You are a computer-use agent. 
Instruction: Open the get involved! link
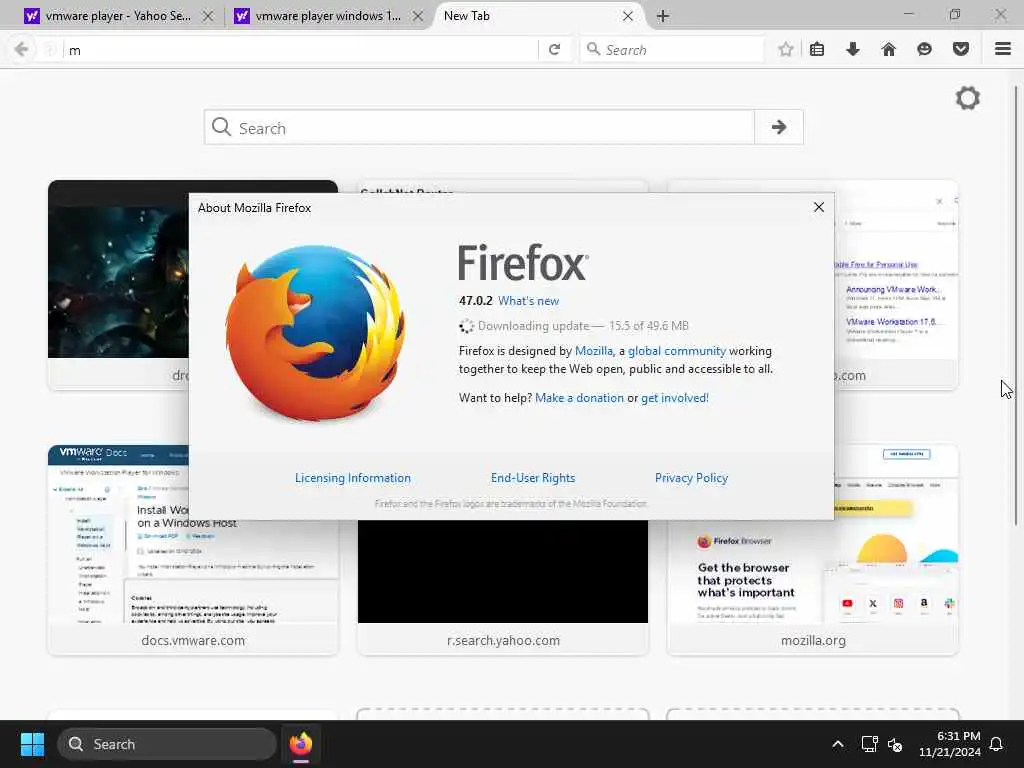click(x=675, y=398)
